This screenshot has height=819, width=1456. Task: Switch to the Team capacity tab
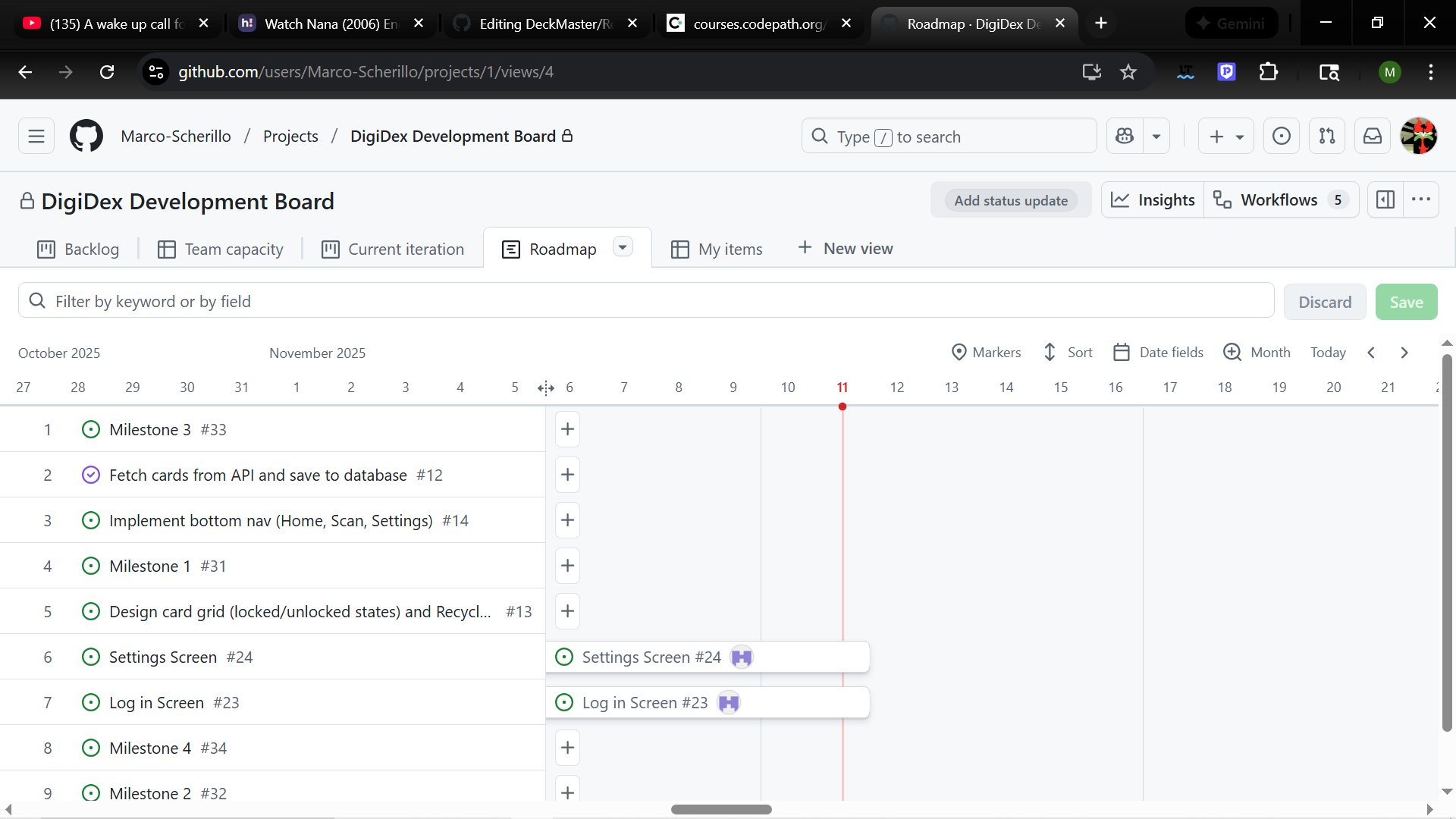click(221, 249)
